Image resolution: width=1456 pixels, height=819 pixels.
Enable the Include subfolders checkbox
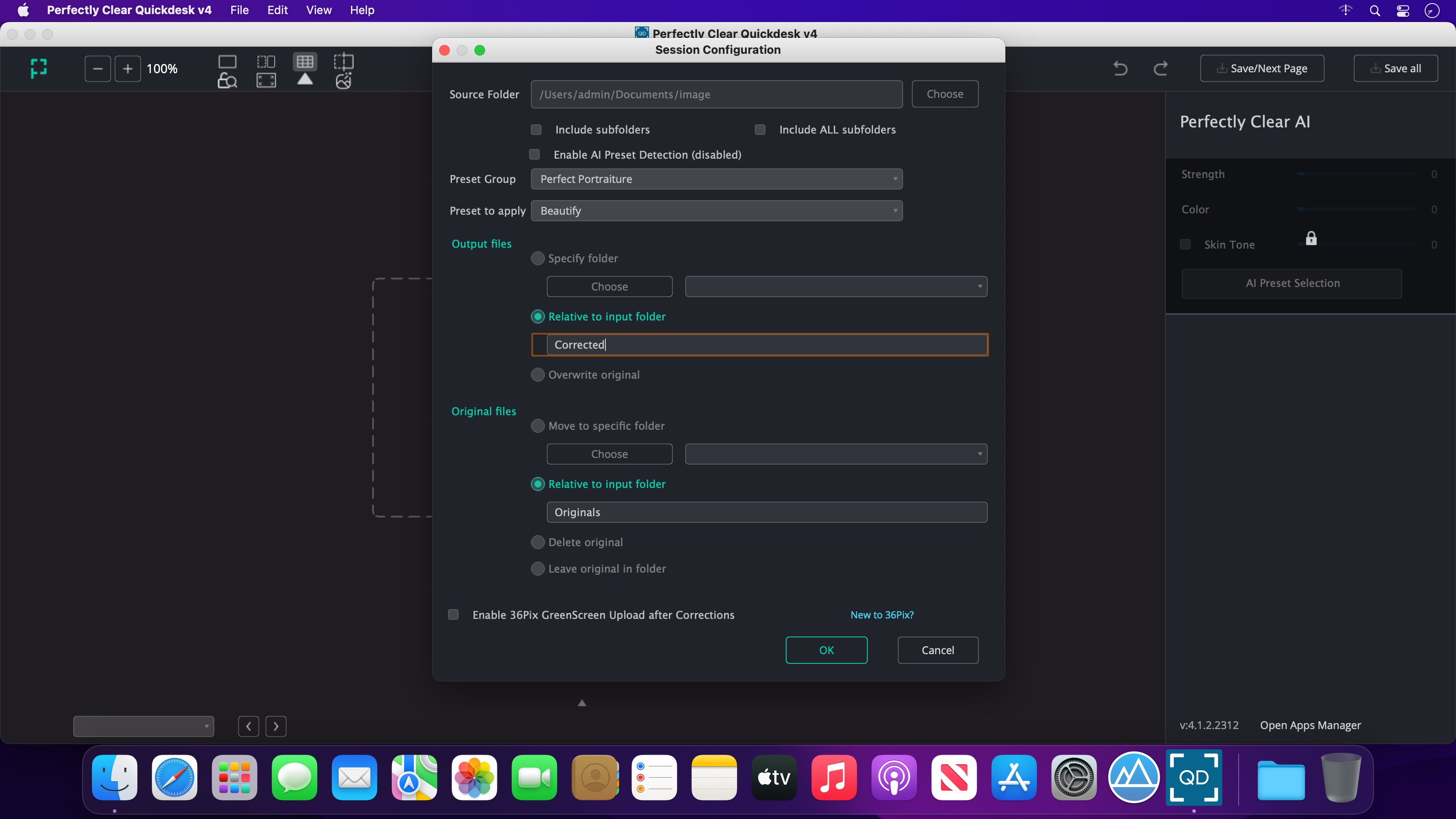point(536,130)
